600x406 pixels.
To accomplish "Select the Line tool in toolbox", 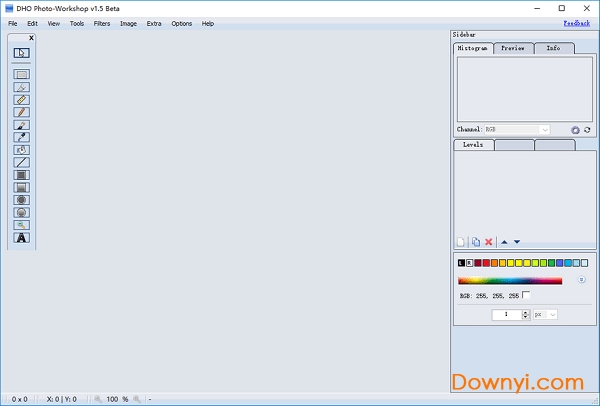I will click(x=21, y=162).
